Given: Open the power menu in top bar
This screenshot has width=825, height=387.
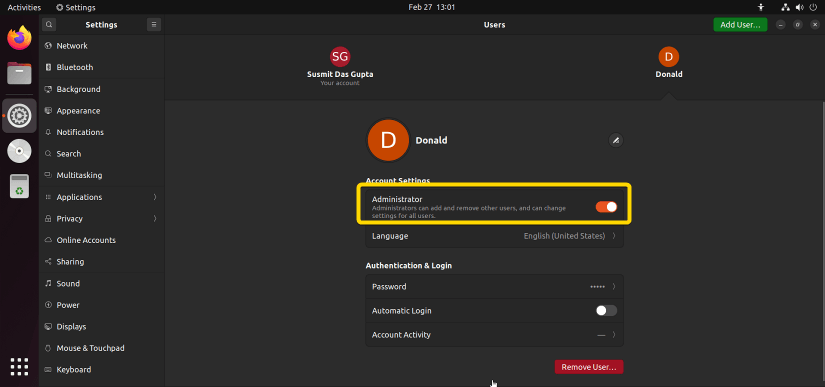Looking at the screenshot, I should click(813, 7).
